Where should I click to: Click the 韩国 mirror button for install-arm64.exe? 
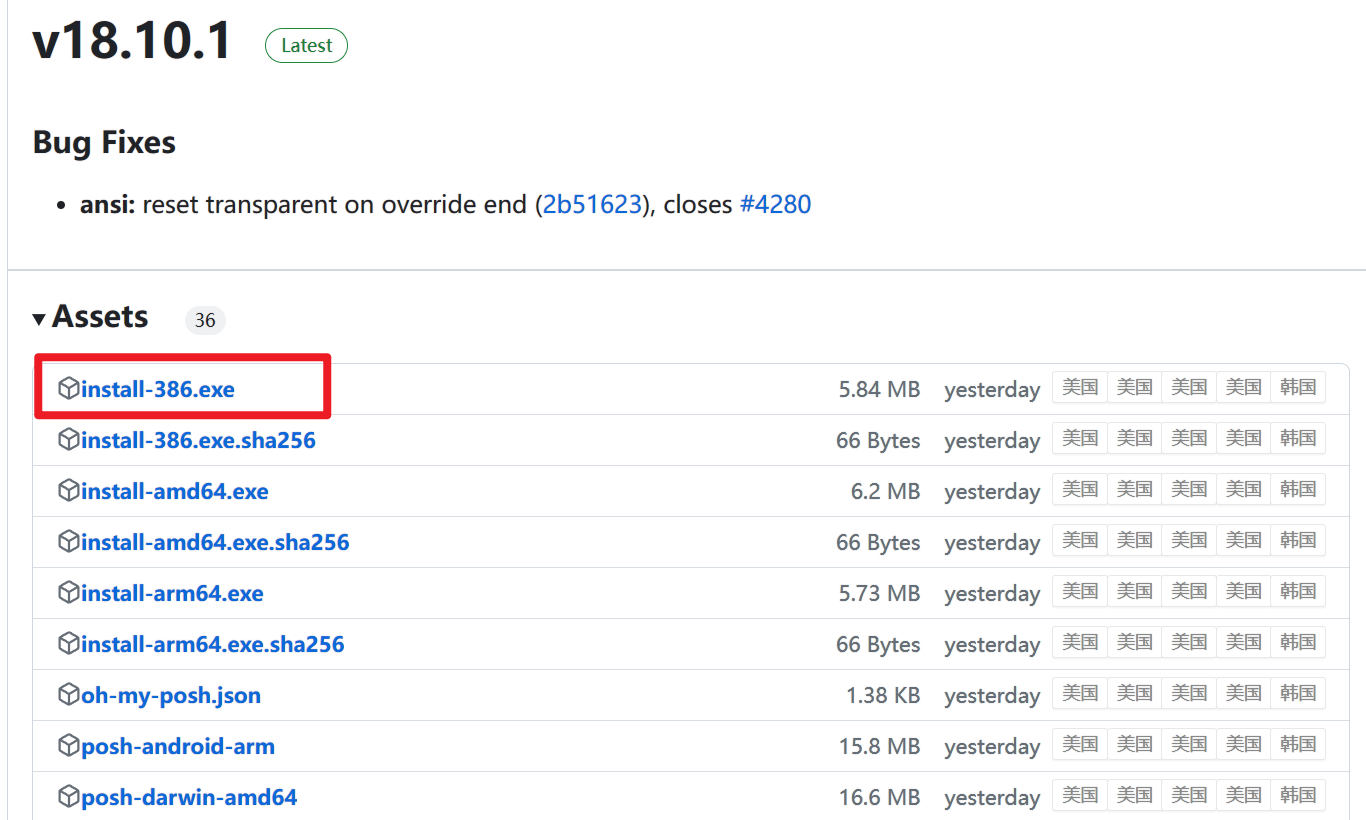pos(1298,591)
